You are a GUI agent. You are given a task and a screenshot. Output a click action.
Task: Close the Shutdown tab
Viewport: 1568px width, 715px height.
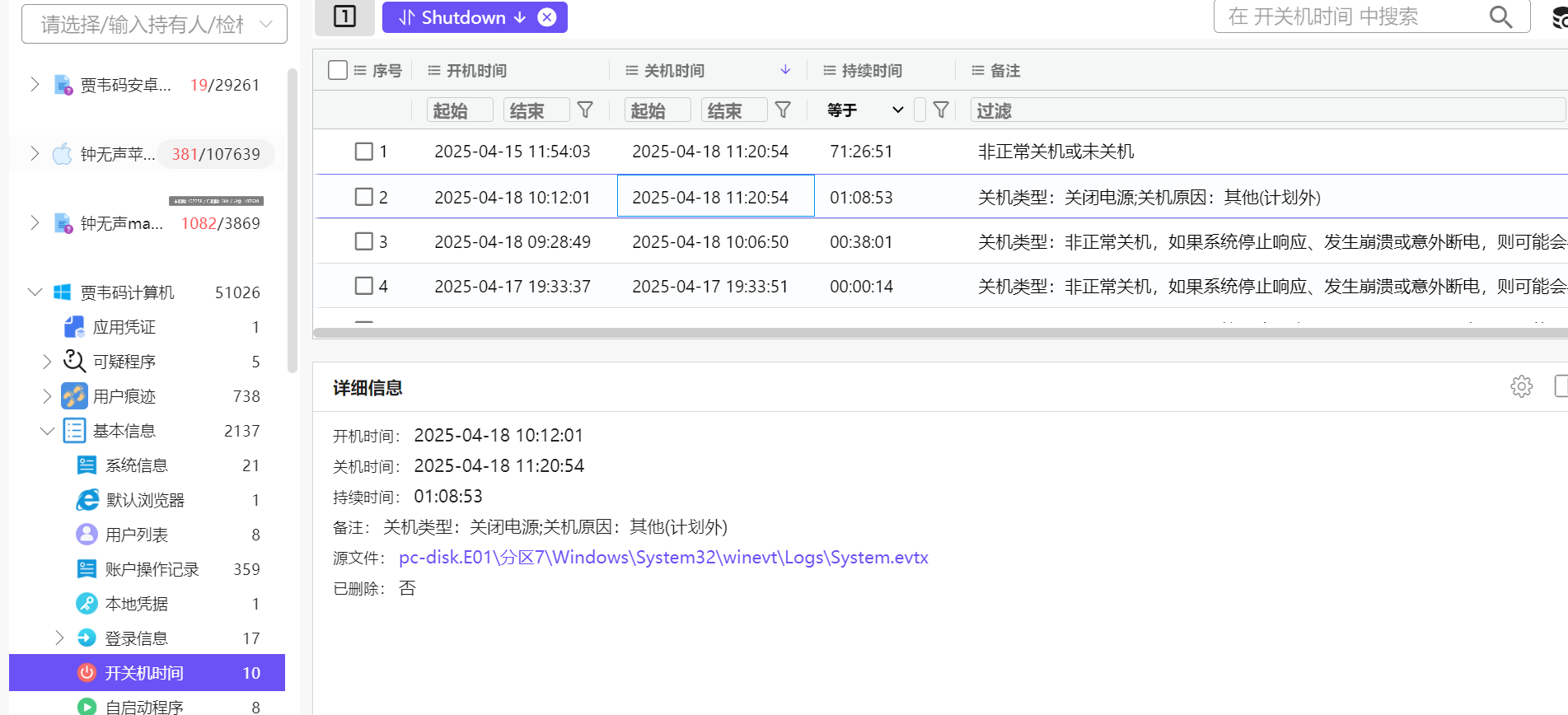547,17
